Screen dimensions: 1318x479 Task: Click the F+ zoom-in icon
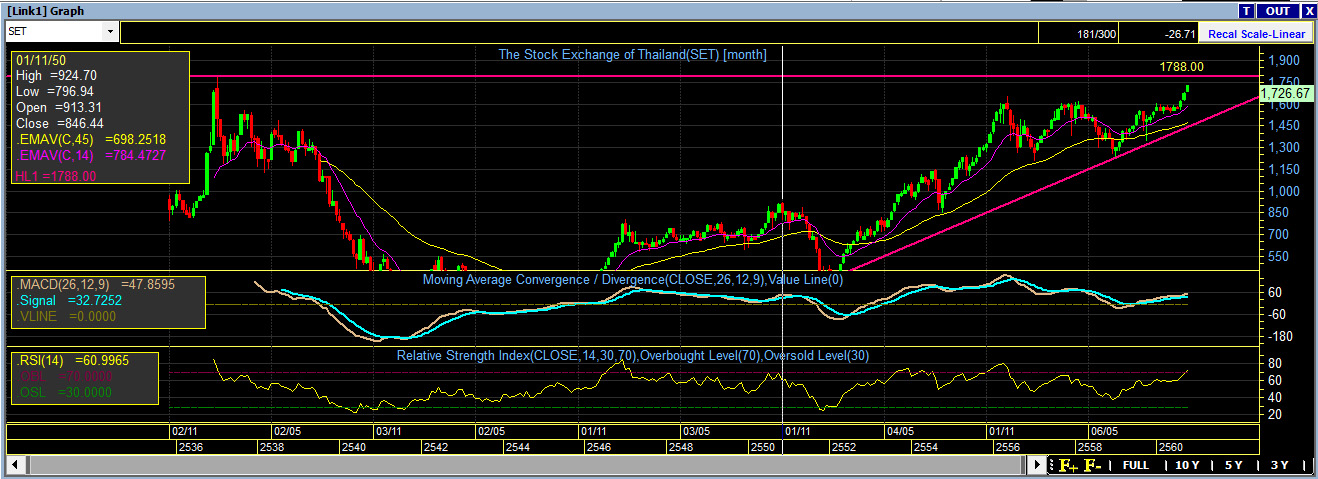pyautogui.click(x=1068, y=465)
